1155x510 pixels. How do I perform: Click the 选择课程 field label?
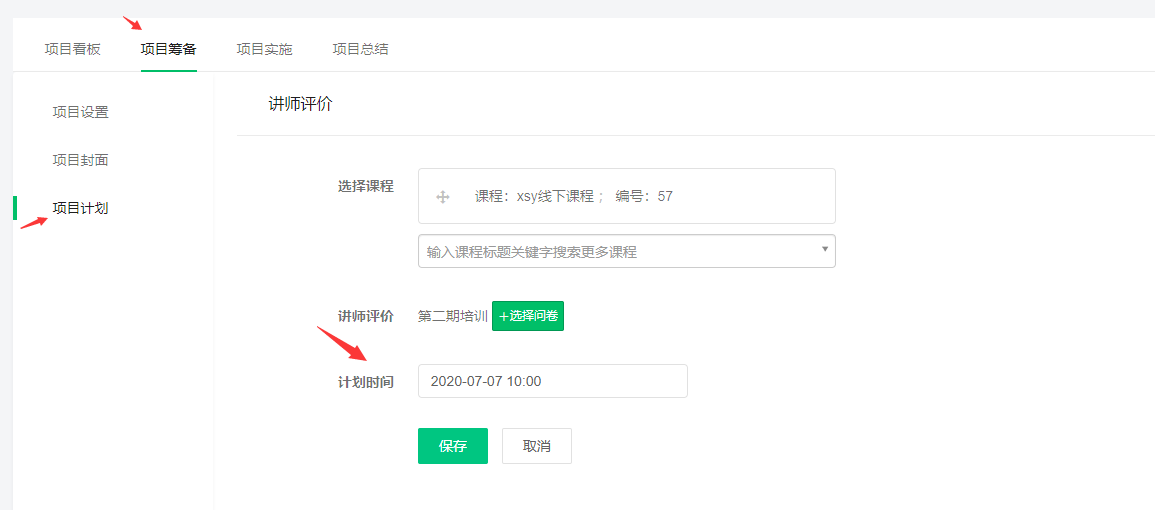[x=365, y=186]
